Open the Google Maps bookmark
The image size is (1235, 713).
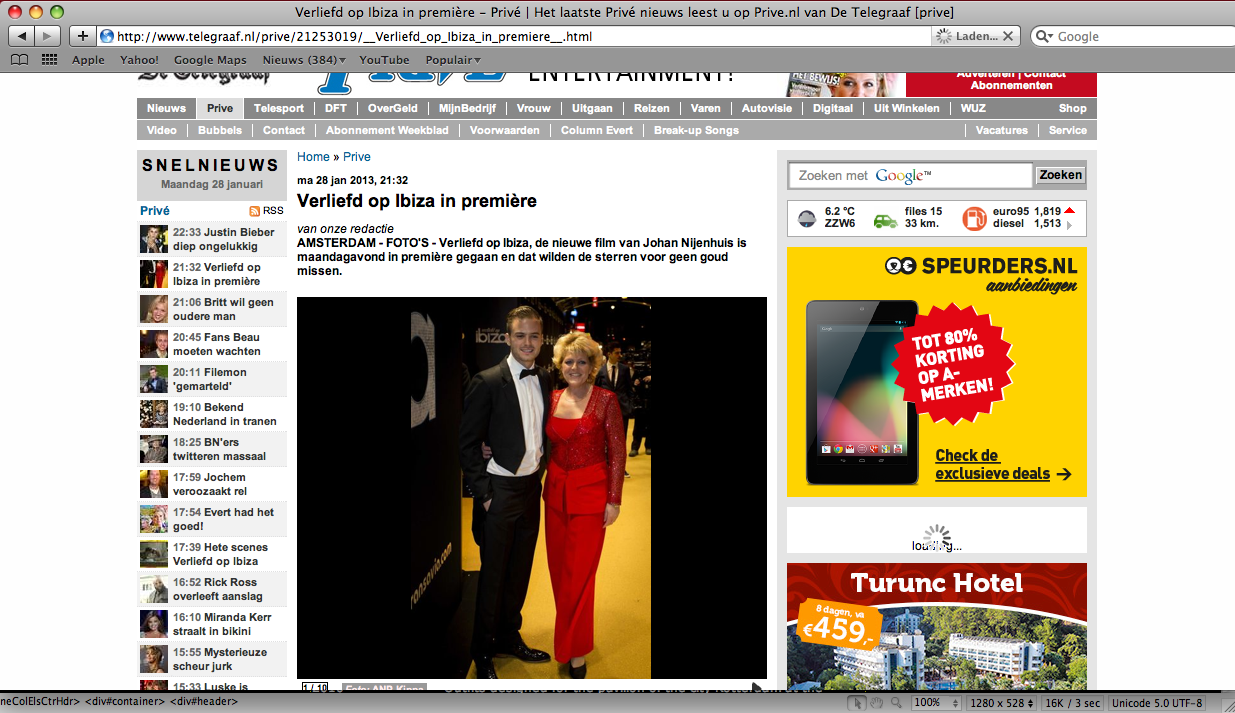[x=210, y=60]
